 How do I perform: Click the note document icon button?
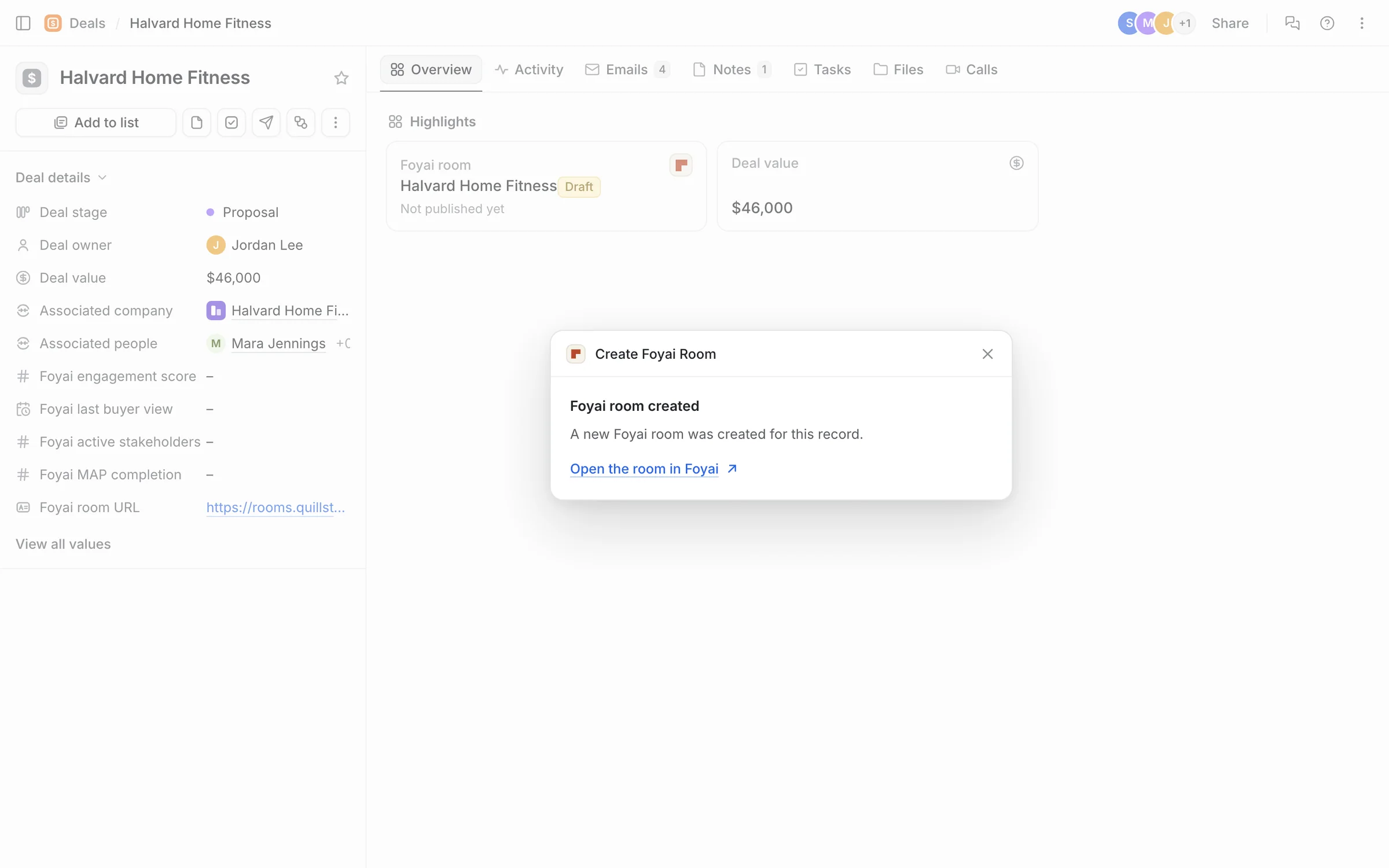(197, 123)
